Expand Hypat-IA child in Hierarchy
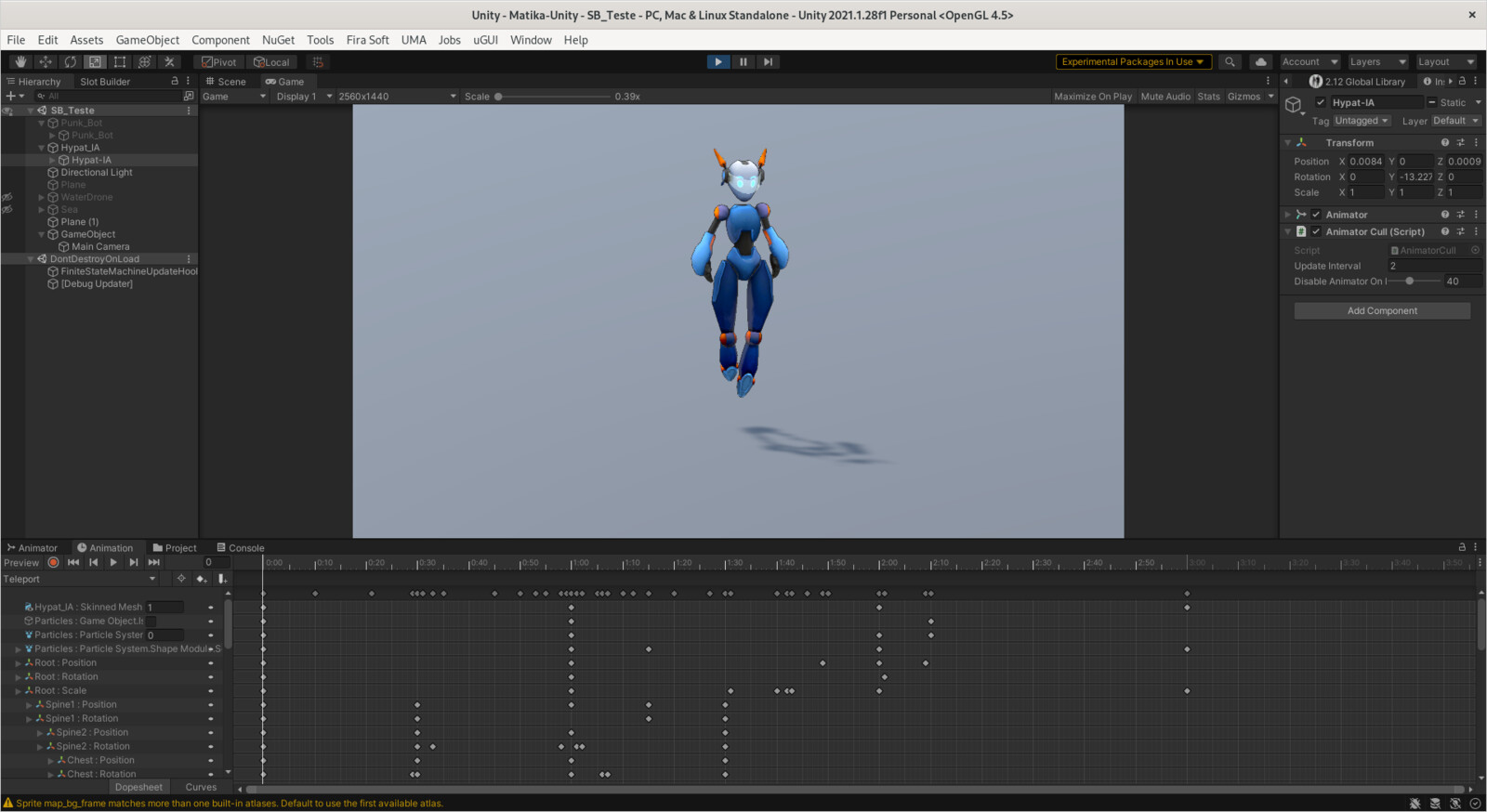The image size is (1487, 812). pos(53,161)
